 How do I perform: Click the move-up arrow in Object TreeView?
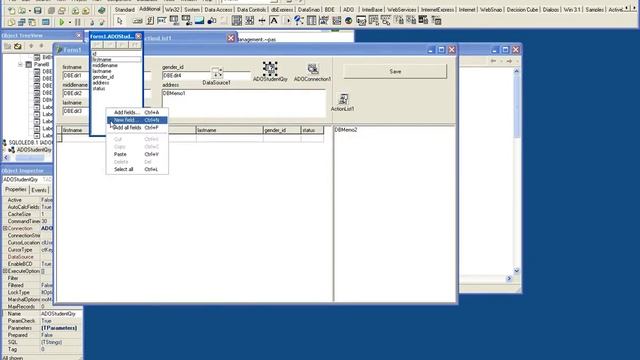[31, 46]
